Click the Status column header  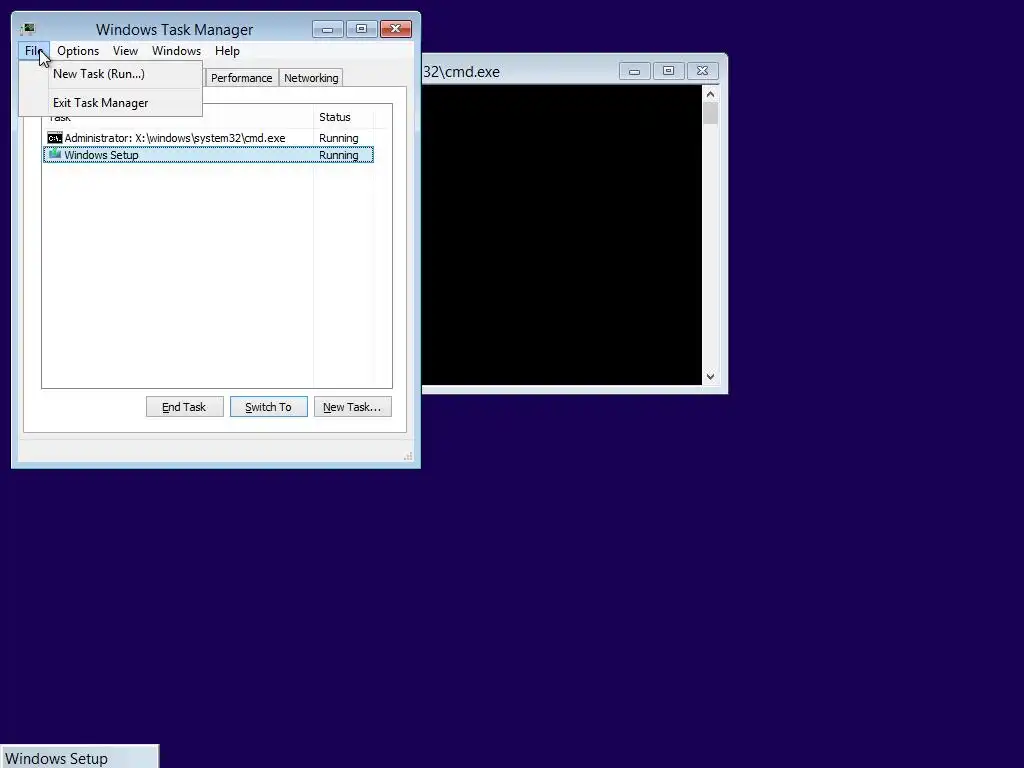point(343,118)
